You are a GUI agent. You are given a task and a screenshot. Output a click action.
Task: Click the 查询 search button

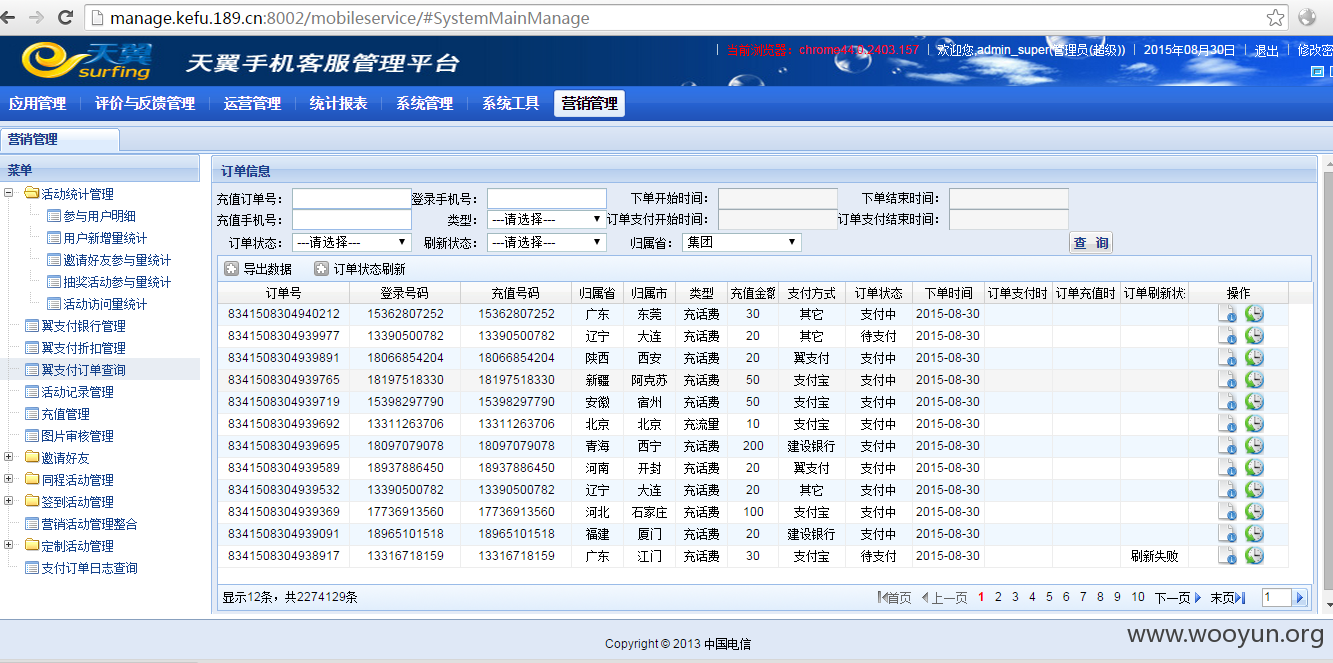click(1091, 243)
